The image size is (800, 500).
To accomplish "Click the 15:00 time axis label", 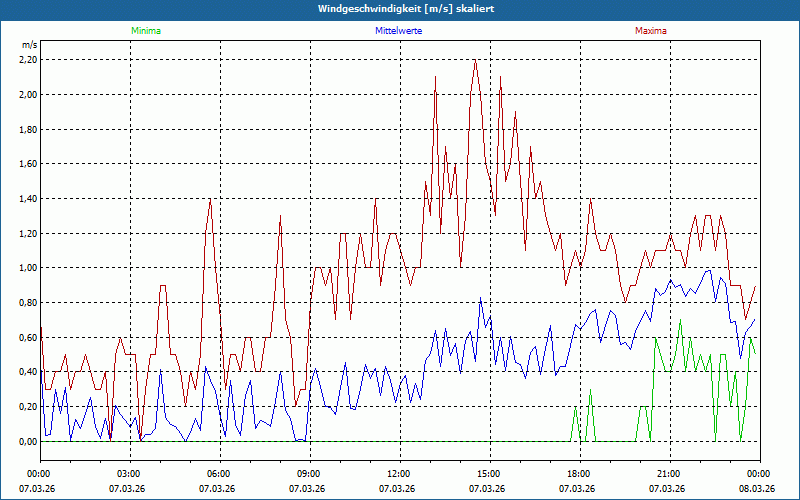I will tap(488, 474).
